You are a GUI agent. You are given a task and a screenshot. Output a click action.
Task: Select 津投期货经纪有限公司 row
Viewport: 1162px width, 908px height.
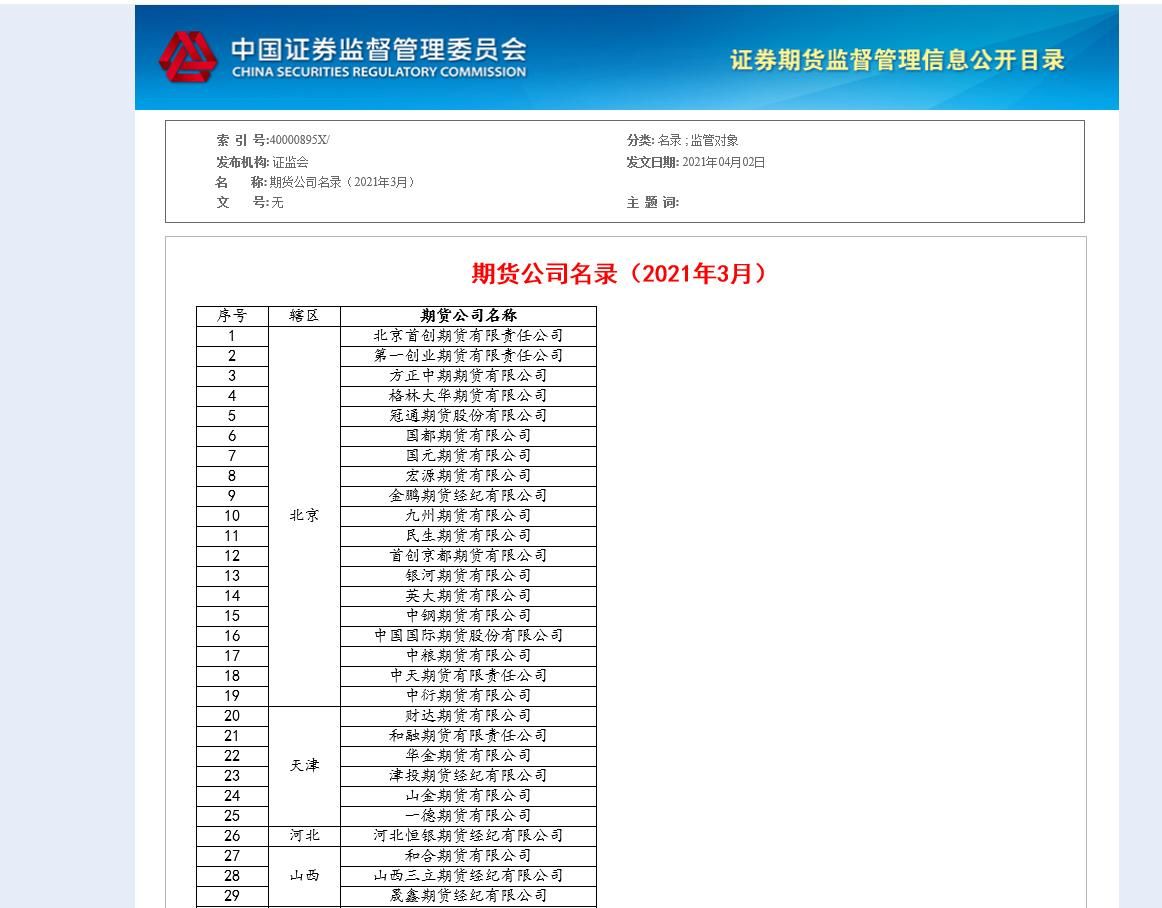pyautogui.click(x=468, y=776)
